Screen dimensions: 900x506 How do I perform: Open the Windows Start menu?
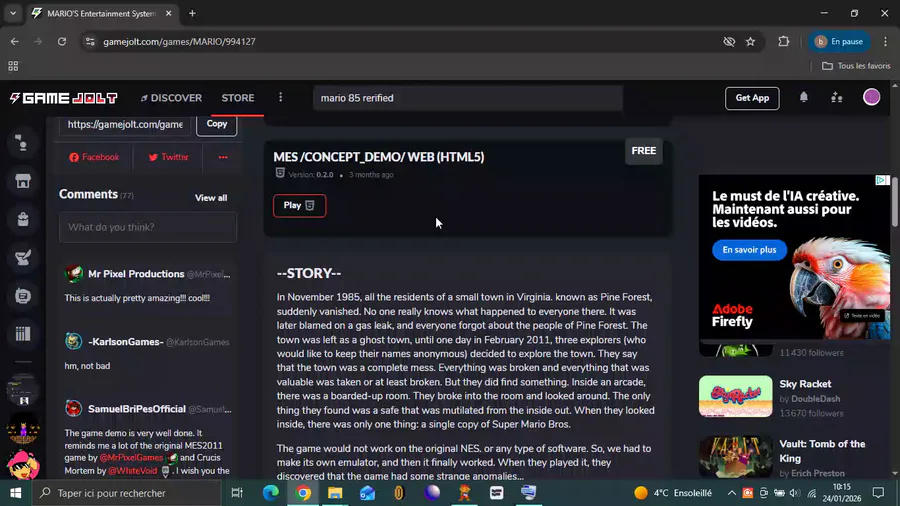[15, 493]
